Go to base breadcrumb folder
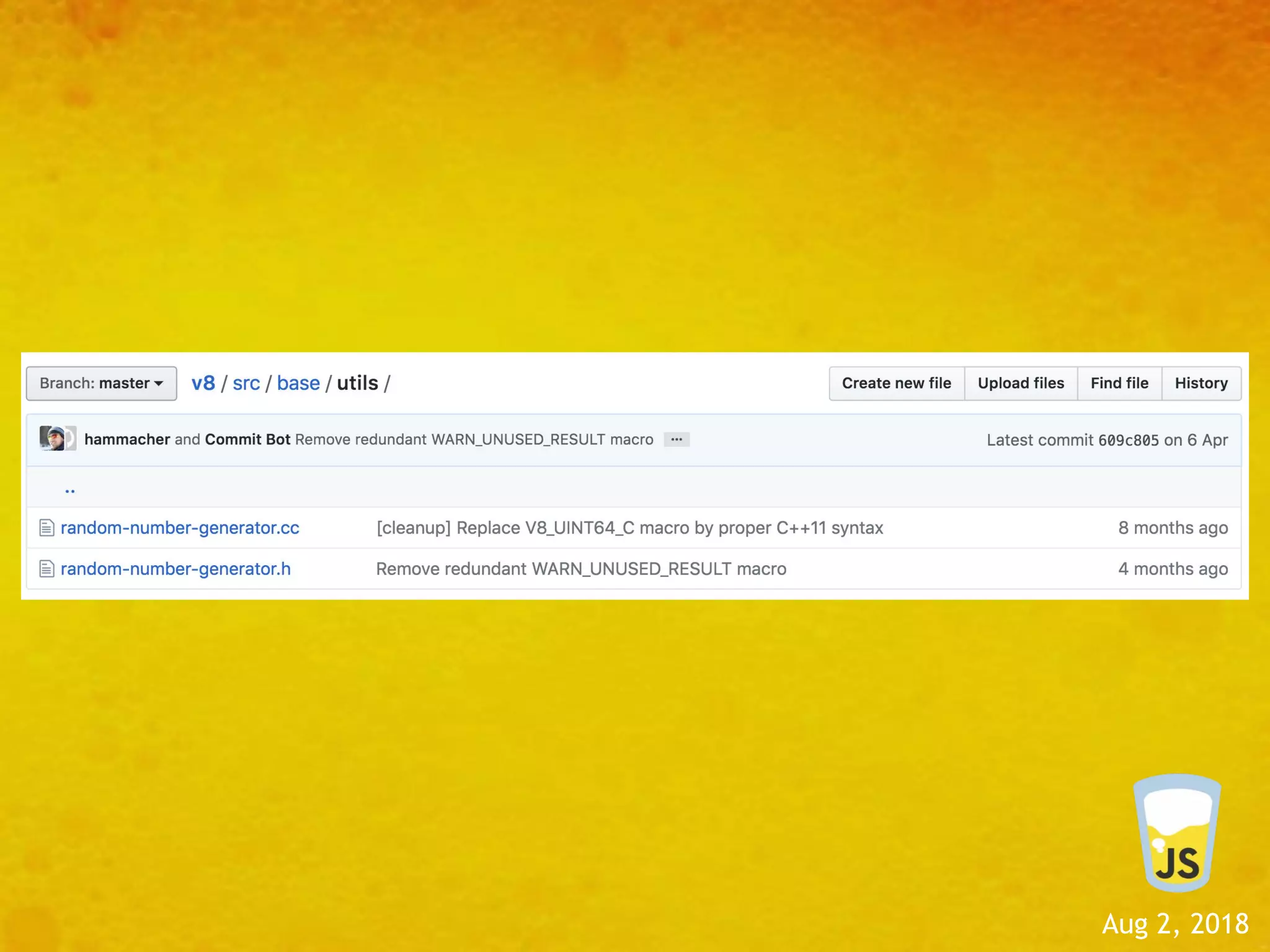This screenshot has width=1270, height=952. point(298,383)
